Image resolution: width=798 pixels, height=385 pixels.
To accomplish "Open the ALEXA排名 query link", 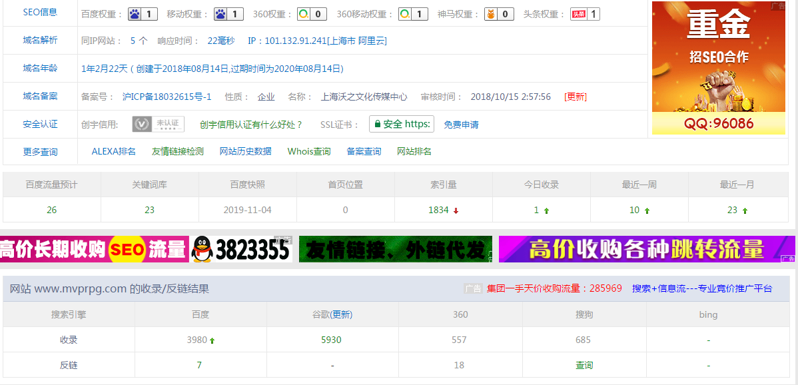I will pos(113,151).
